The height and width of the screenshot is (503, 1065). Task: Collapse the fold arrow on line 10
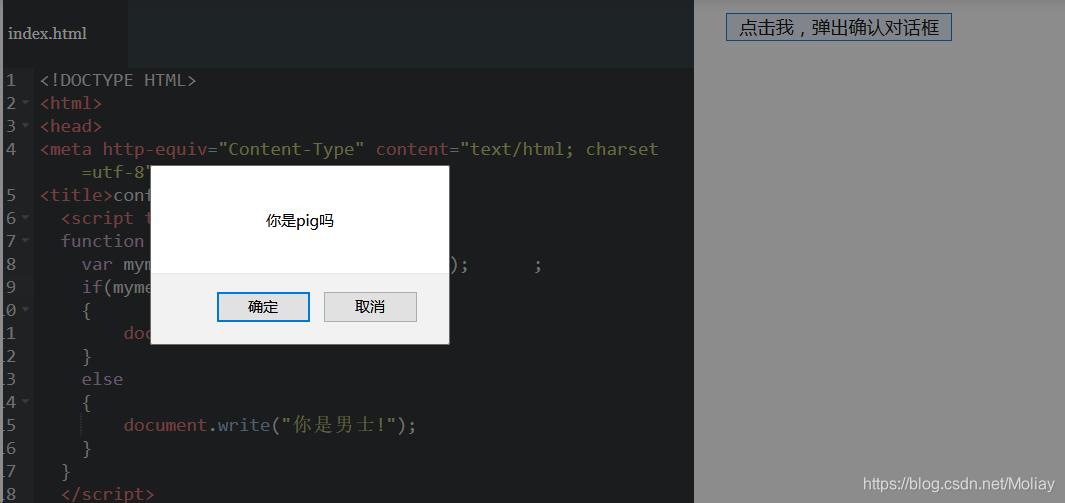(25, 310)
